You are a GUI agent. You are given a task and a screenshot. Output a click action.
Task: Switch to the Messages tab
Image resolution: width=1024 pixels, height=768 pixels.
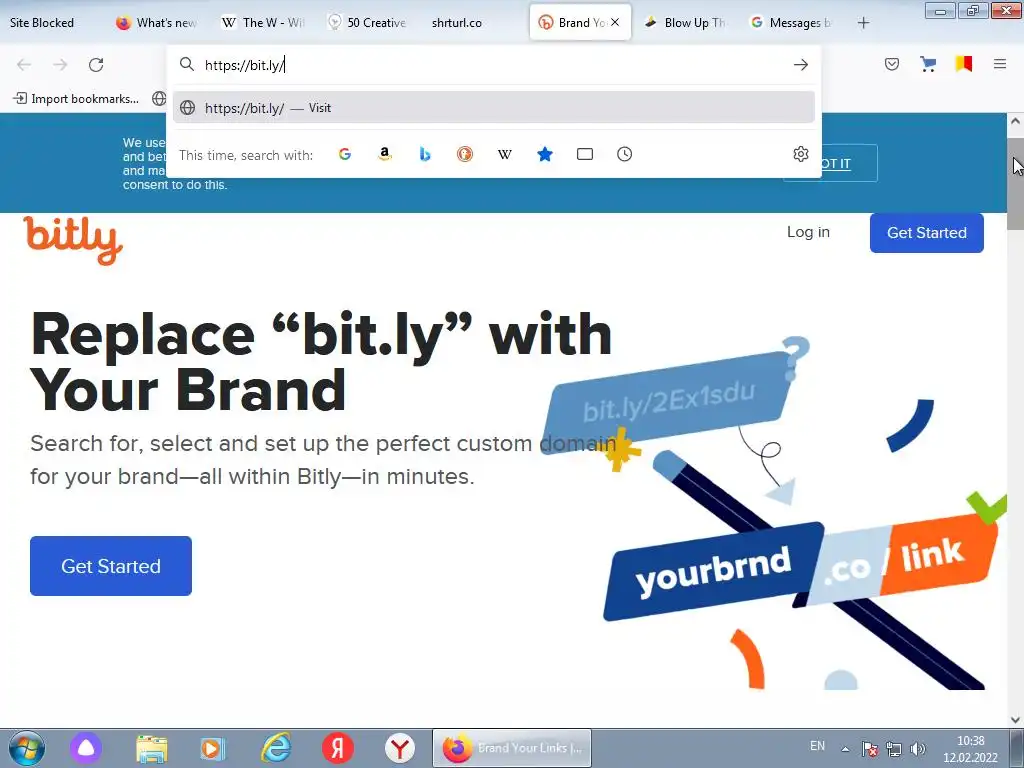(x=792, y=23)
